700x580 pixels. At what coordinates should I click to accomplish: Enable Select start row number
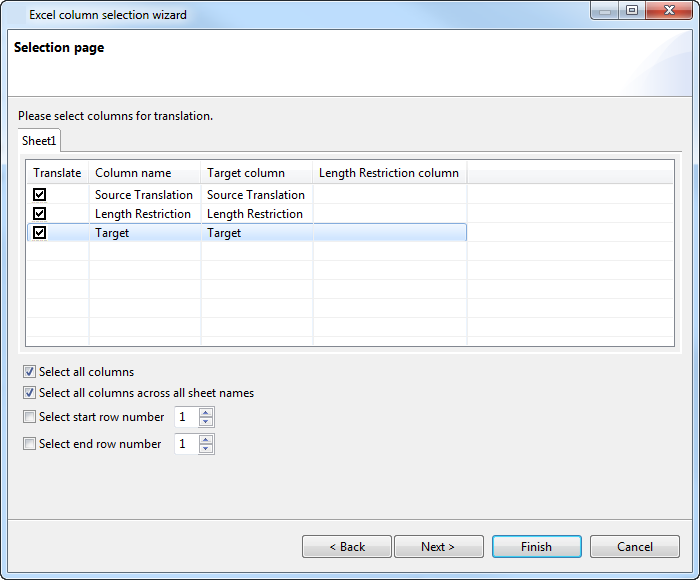pos(29,417)
